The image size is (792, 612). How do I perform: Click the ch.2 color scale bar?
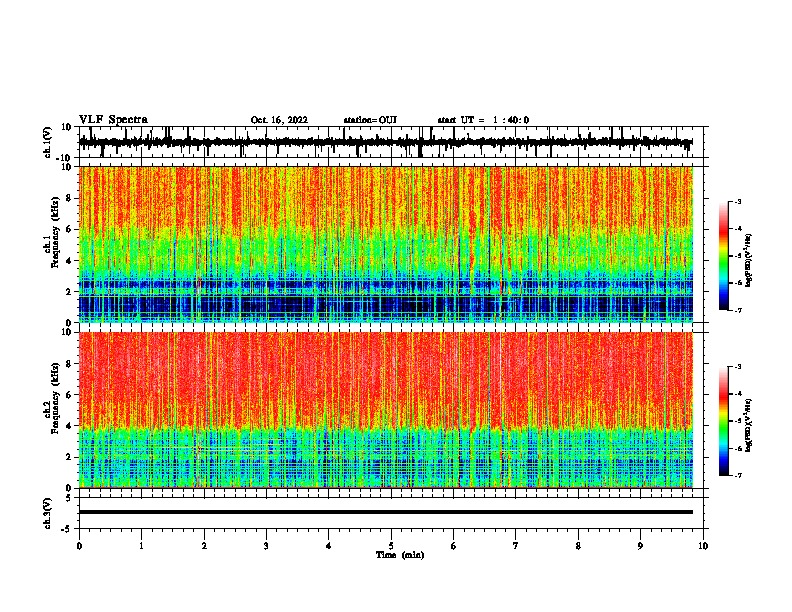click(x=723, y=421)
